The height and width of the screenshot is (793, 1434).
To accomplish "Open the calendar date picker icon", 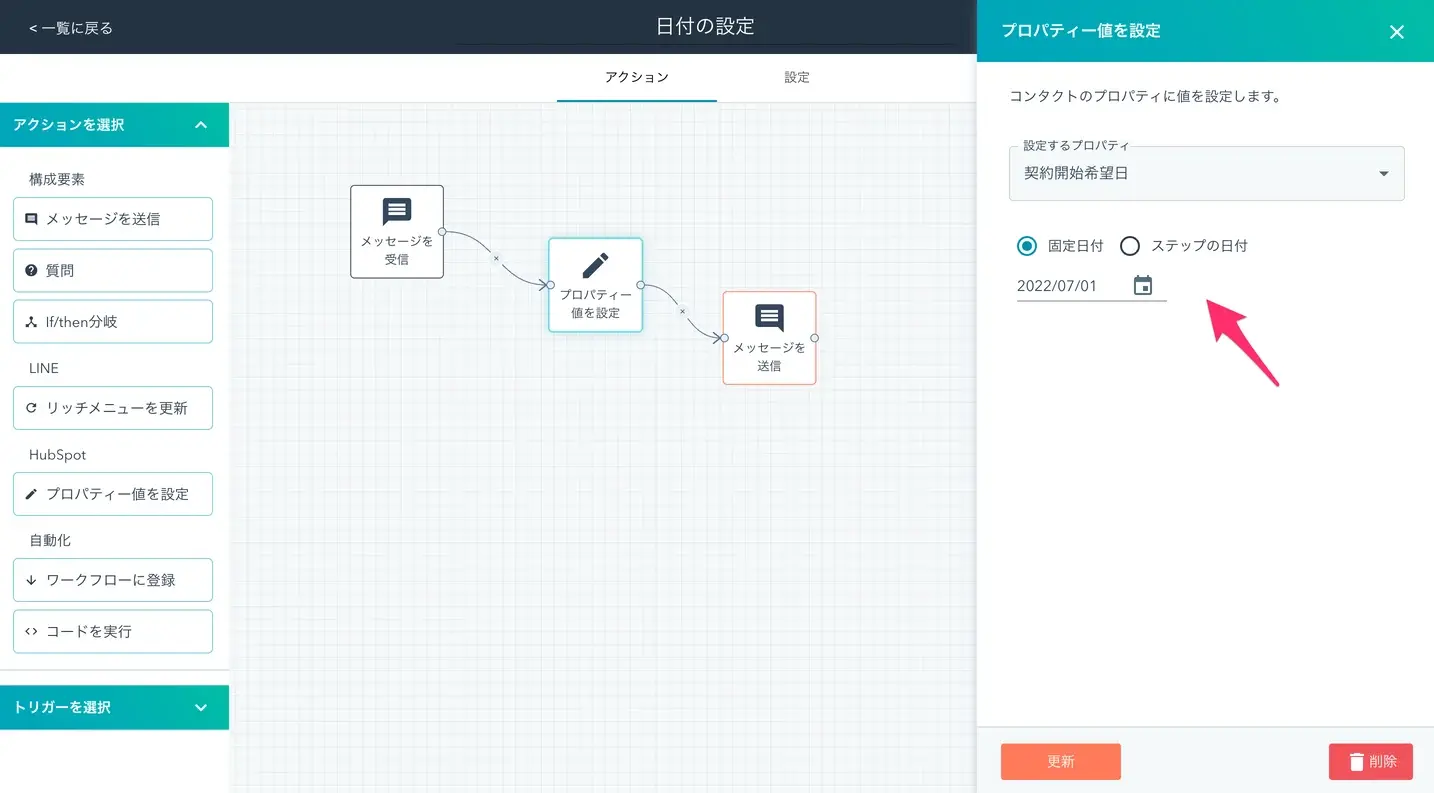I will pos(1143,286).
